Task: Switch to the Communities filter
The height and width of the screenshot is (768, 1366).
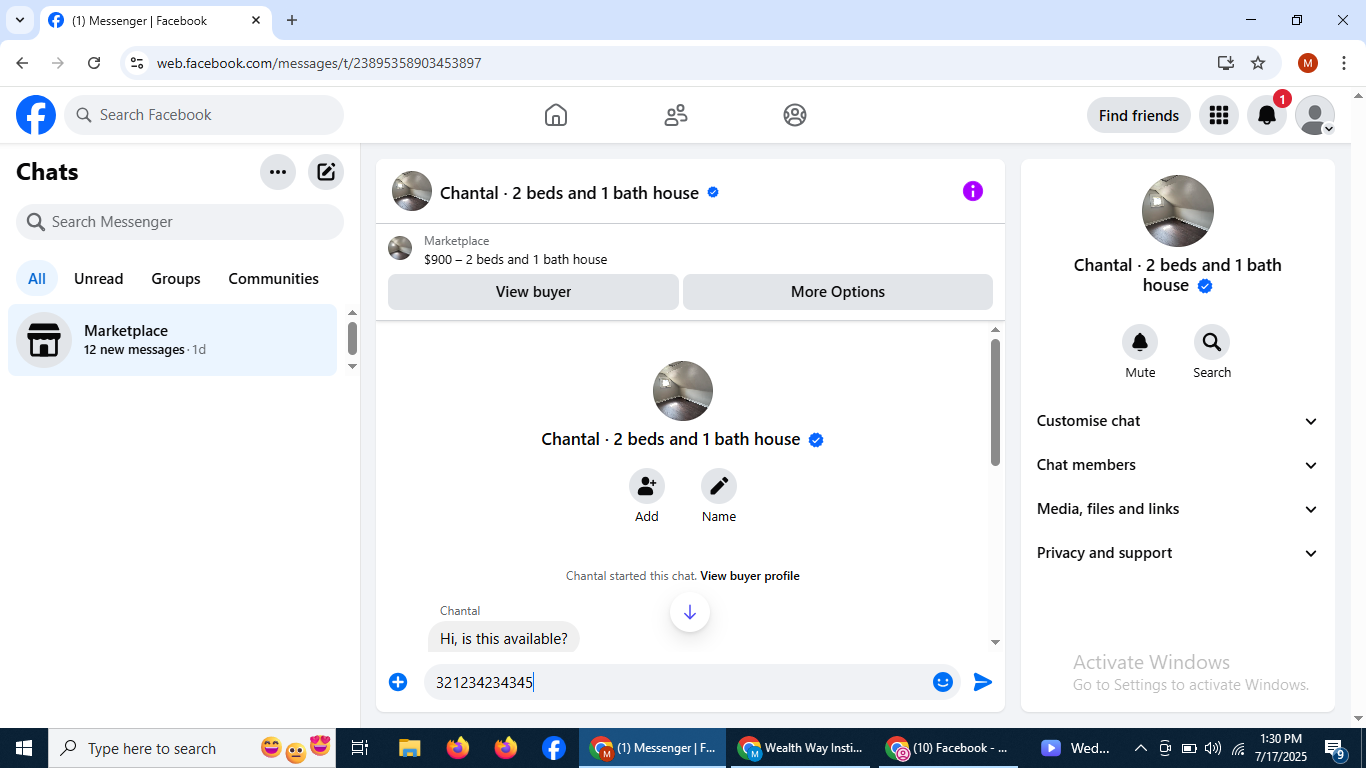Action: (274, 279)
